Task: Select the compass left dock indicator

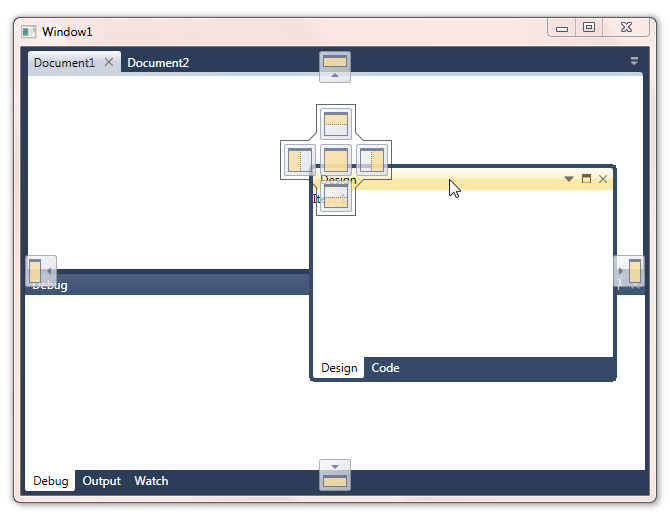Action: tap(299, 160)
